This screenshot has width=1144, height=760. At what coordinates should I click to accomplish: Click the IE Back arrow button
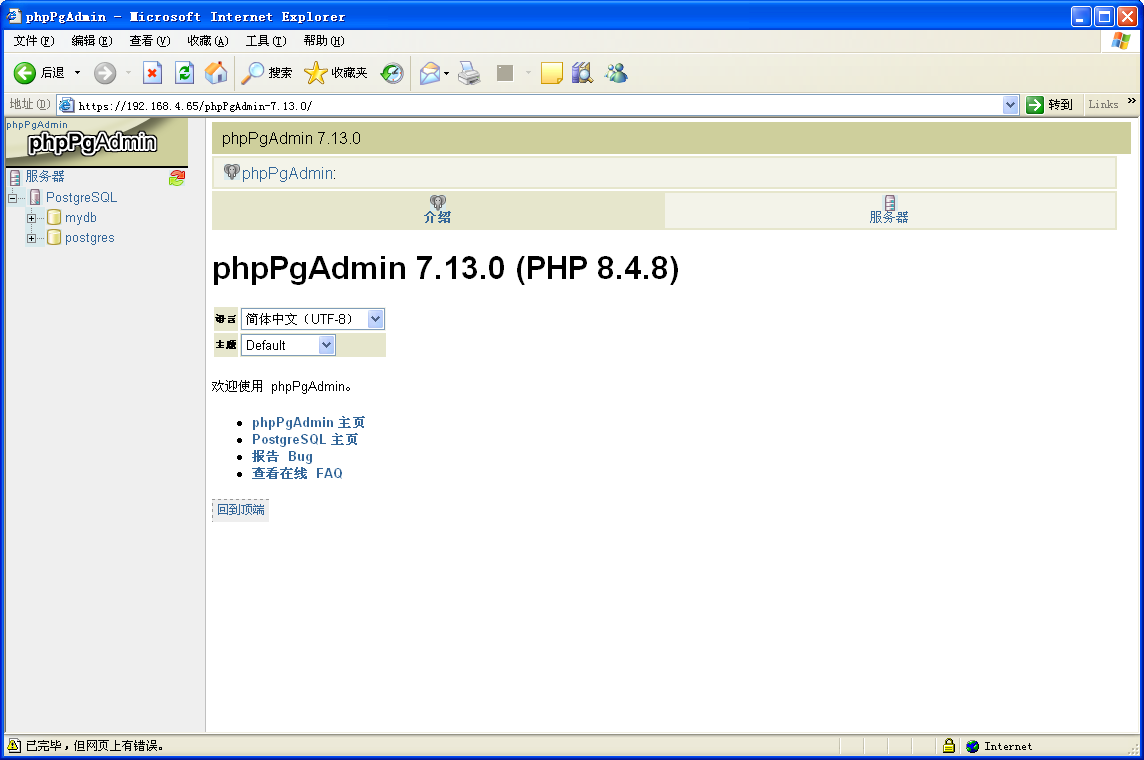(25, 73)
